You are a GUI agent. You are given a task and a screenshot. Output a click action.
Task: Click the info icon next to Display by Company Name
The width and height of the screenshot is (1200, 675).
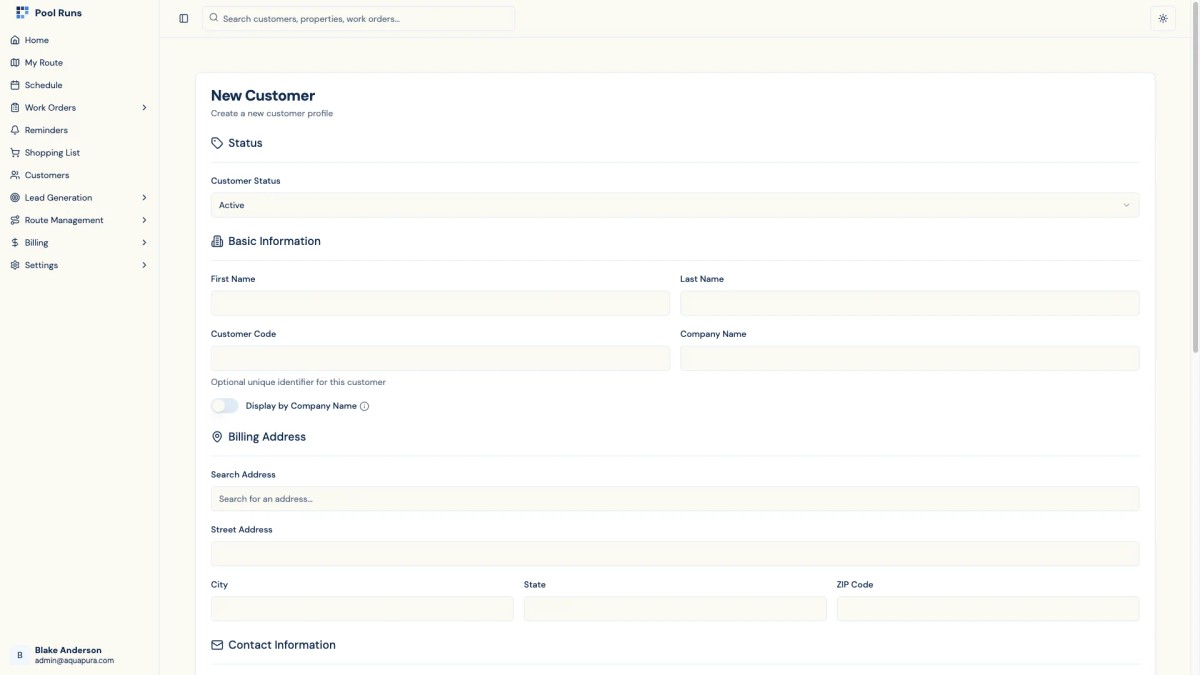pyautogui.click(x=364, y=406)
